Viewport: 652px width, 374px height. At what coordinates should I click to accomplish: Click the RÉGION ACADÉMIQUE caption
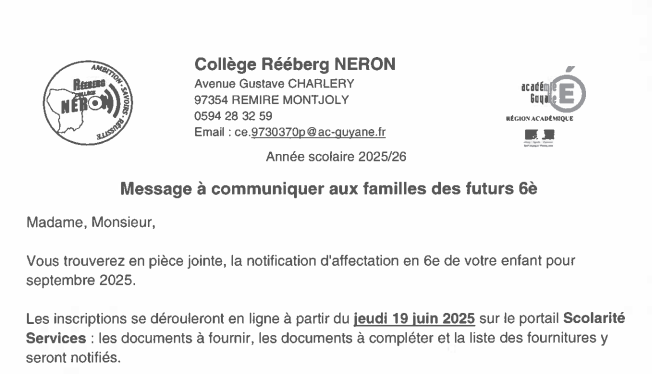[539, 119]
